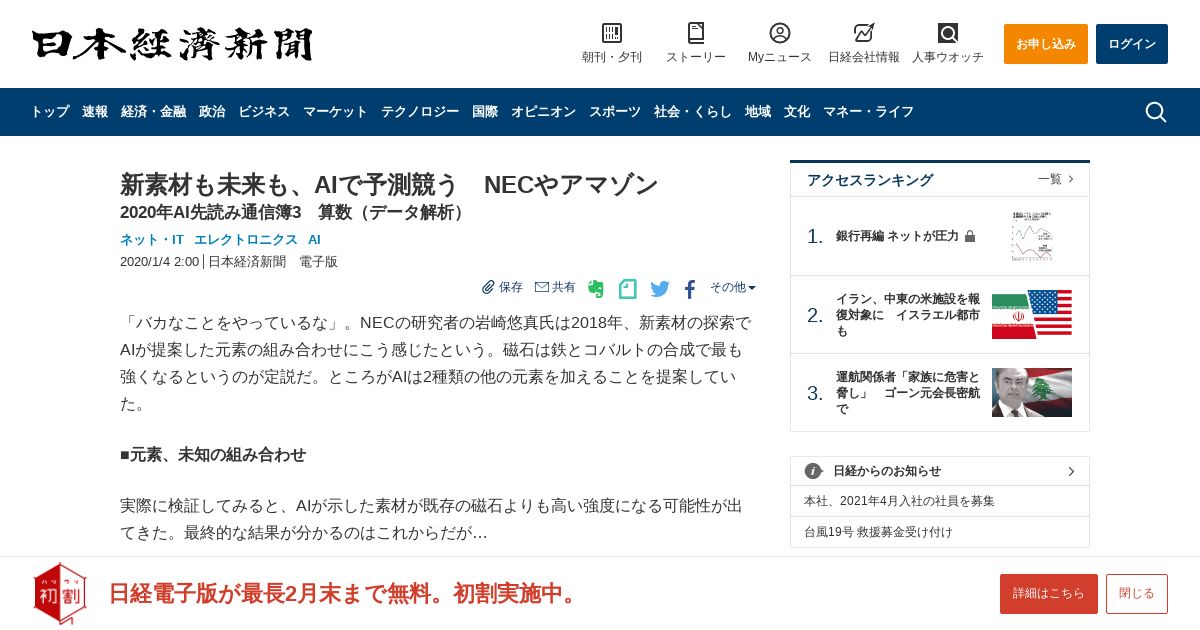Open the Myニュース profile icon
The height and width of the screenshot is (630, 1200).
click(780, 33)
